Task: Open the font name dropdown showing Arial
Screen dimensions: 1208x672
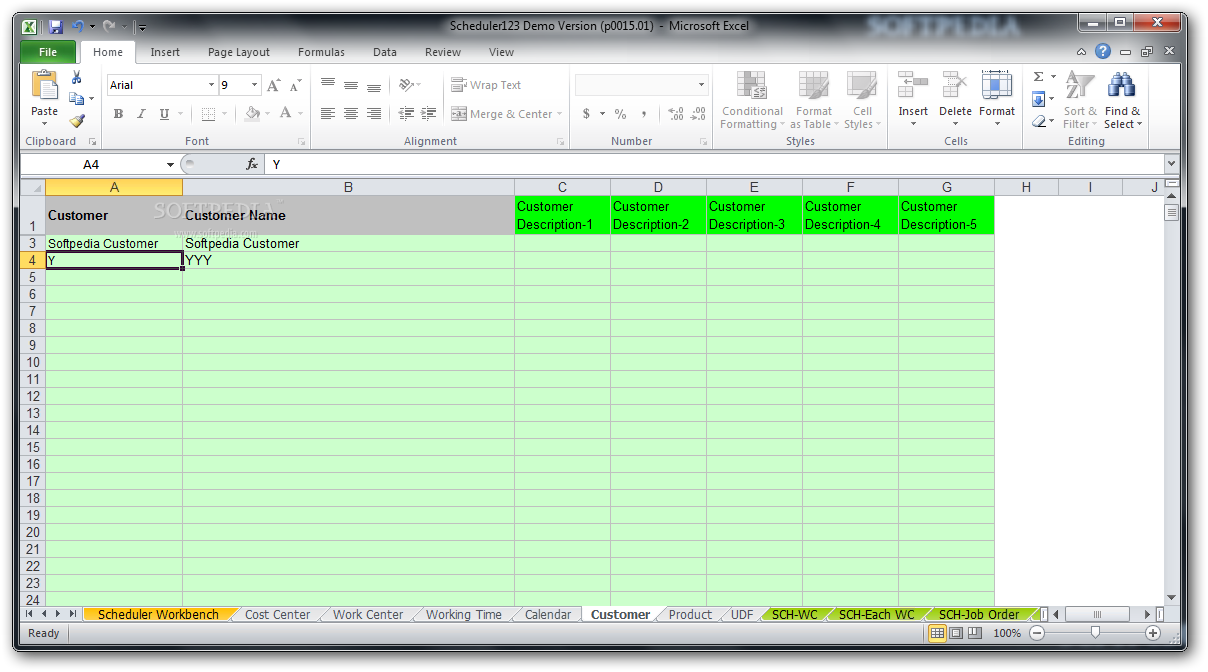Action: pyautogui.click(x=211, y=85)
